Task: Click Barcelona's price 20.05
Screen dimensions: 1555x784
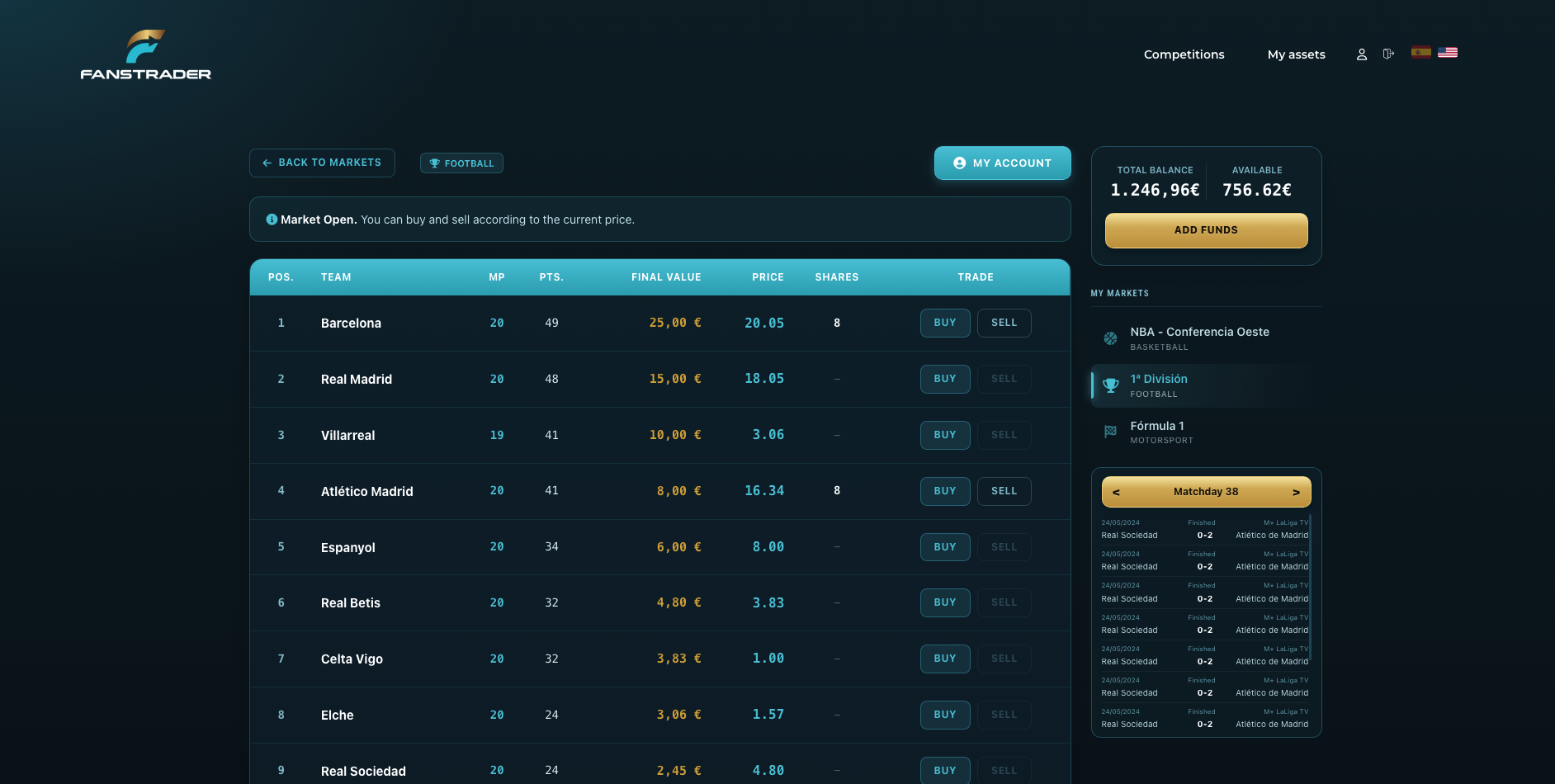Action: pos(764,323)
